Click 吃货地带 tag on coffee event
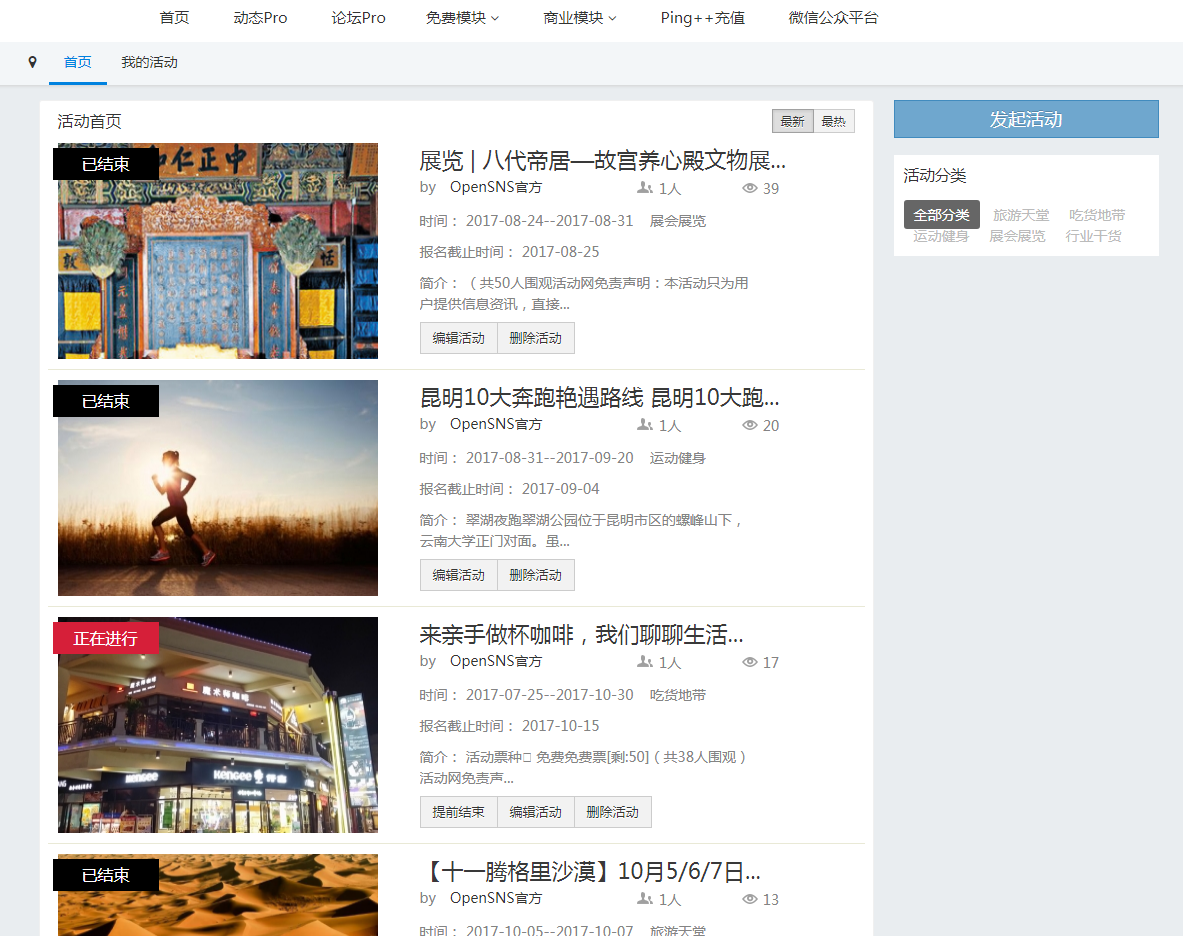The width and height of the screenshot is (1183, 936). (x=678, y=695)
